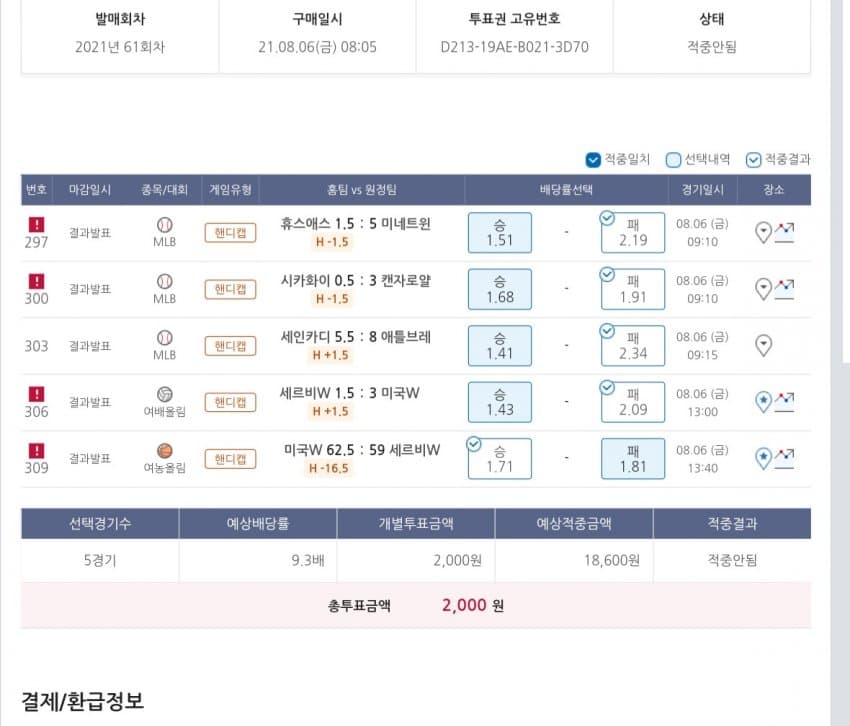
Task: Click the 배당률선택 column header
Action: coord(565,190)
